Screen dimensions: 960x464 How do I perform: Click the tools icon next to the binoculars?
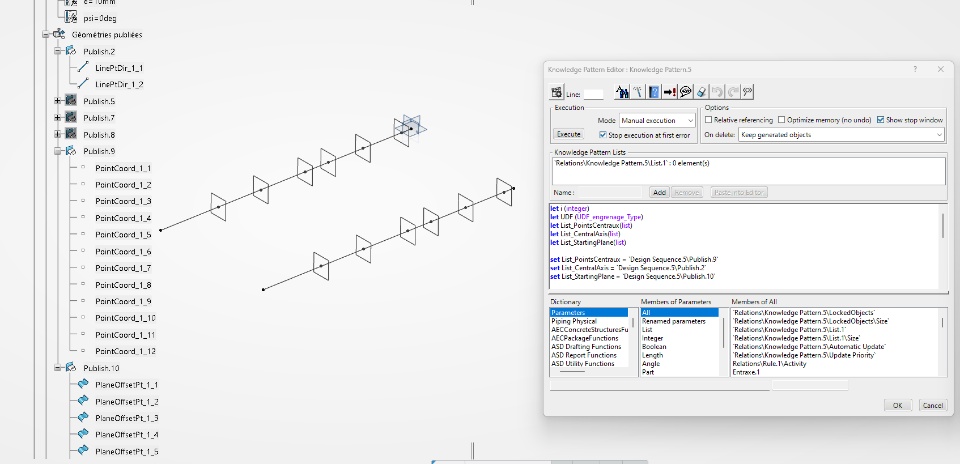tap(638, 92)
